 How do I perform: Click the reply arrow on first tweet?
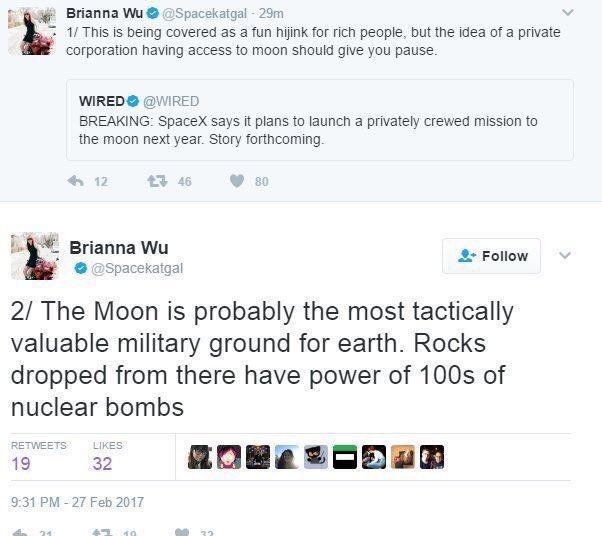coord(76,181)
